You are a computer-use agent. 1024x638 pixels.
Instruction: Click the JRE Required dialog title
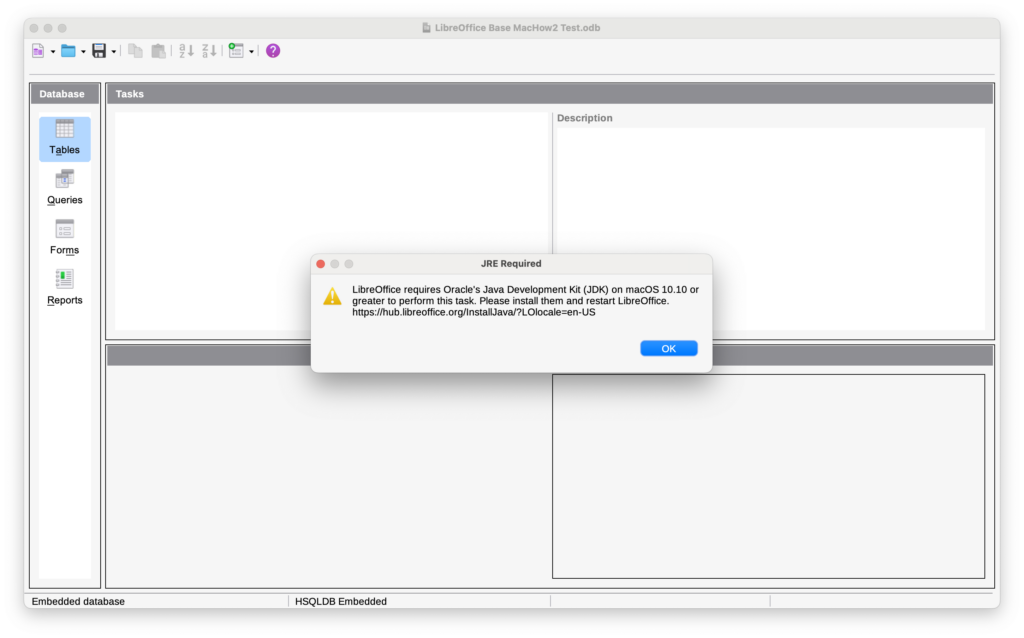[511, 264]
